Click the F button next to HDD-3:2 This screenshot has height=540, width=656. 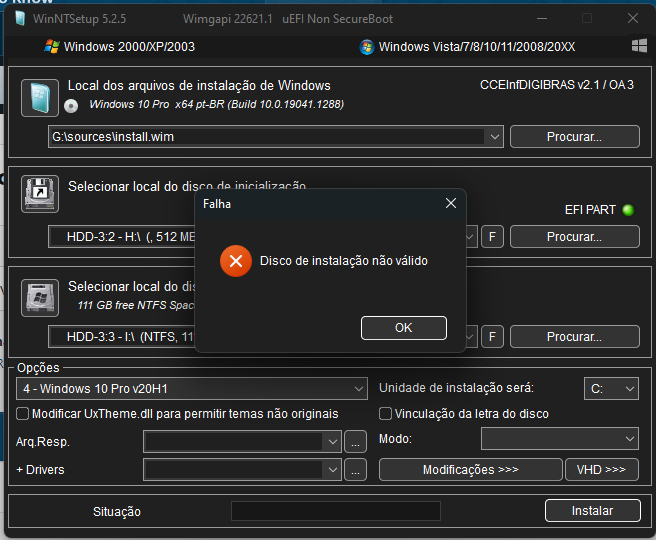pos(492,237)
